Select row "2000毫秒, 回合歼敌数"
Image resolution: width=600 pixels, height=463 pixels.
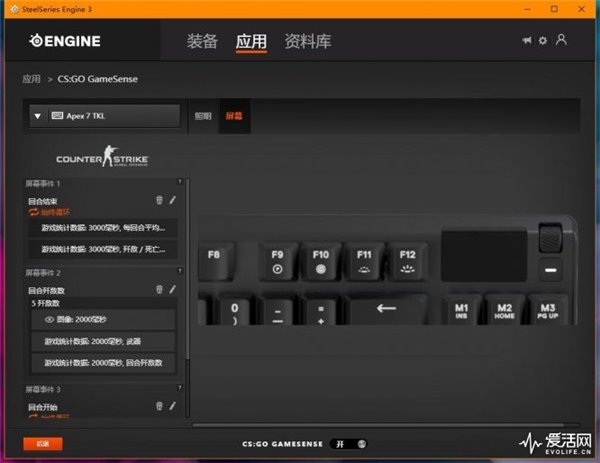[103, 363]
